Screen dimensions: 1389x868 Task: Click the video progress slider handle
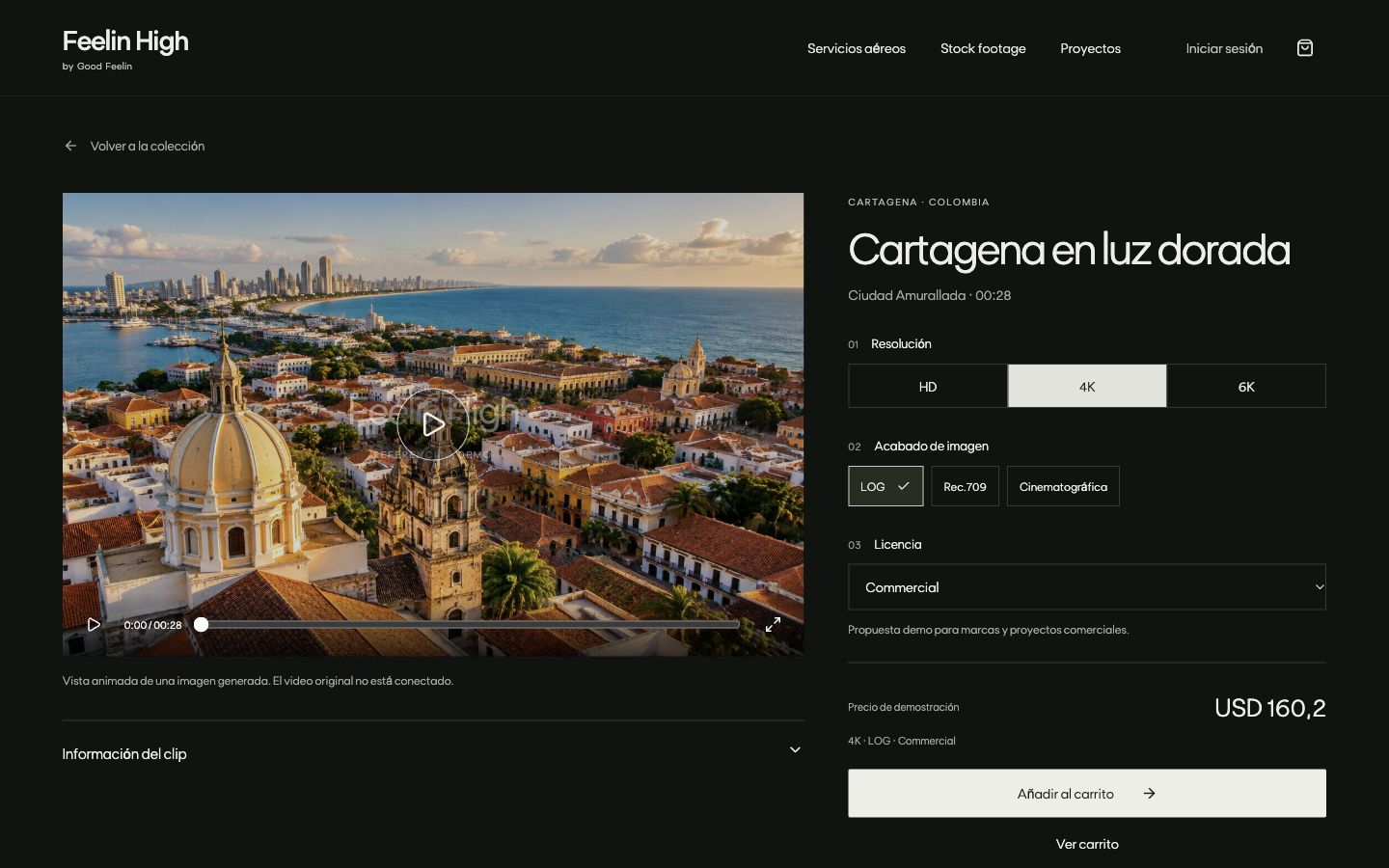coord(201,625)
